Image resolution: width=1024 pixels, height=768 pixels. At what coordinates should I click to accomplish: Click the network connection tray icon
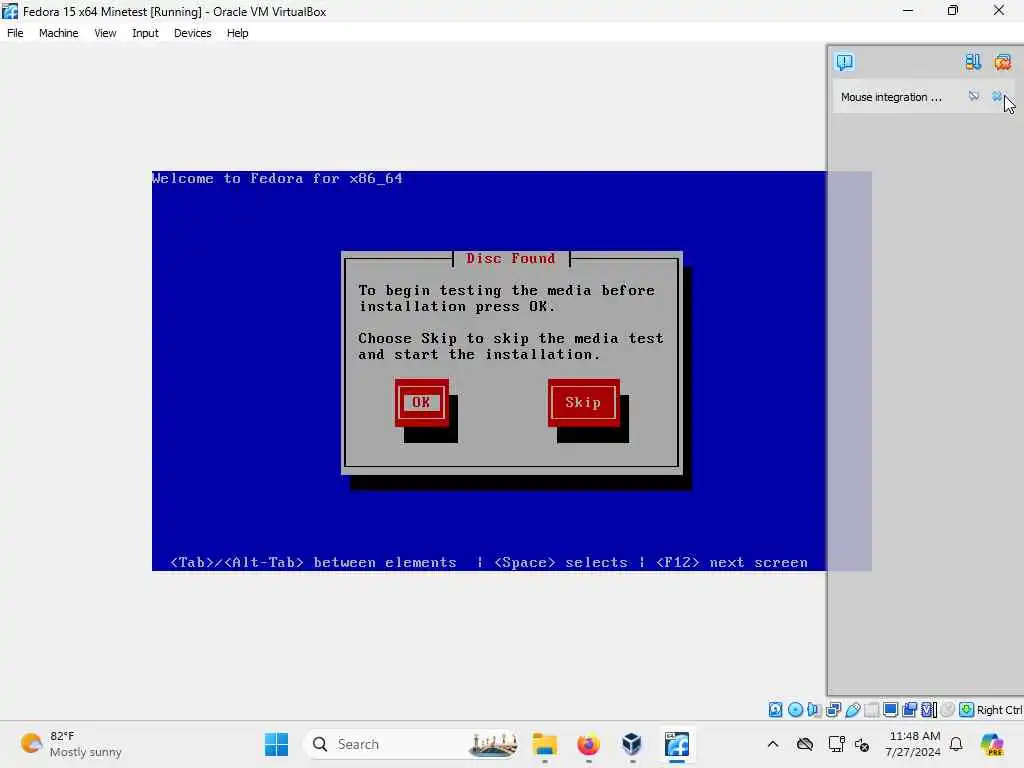836,744
